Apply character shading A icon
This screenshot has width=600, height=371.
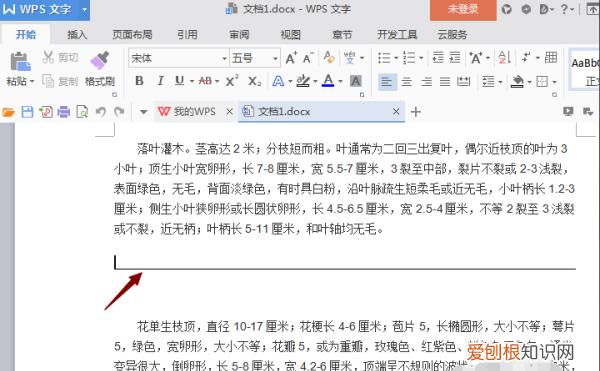356,81
